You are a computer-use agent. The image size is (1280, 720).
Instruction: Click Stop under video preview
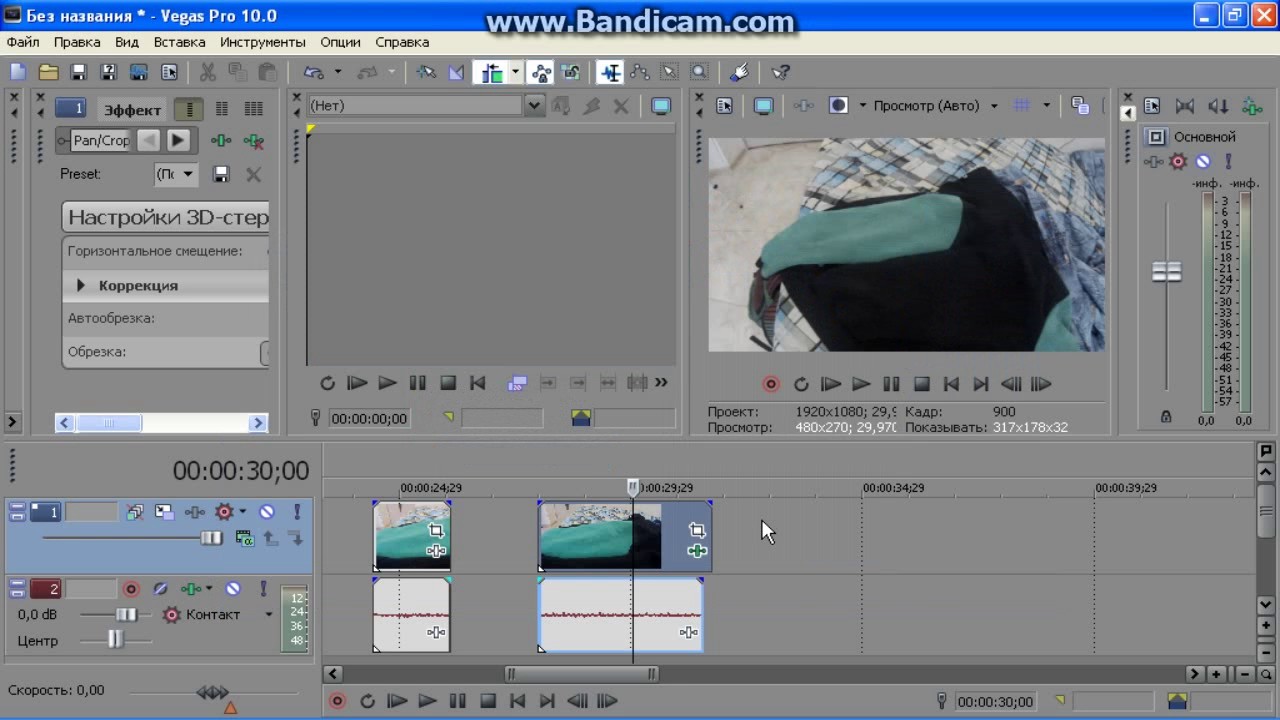pyautogui.click(x=922, y=384)
